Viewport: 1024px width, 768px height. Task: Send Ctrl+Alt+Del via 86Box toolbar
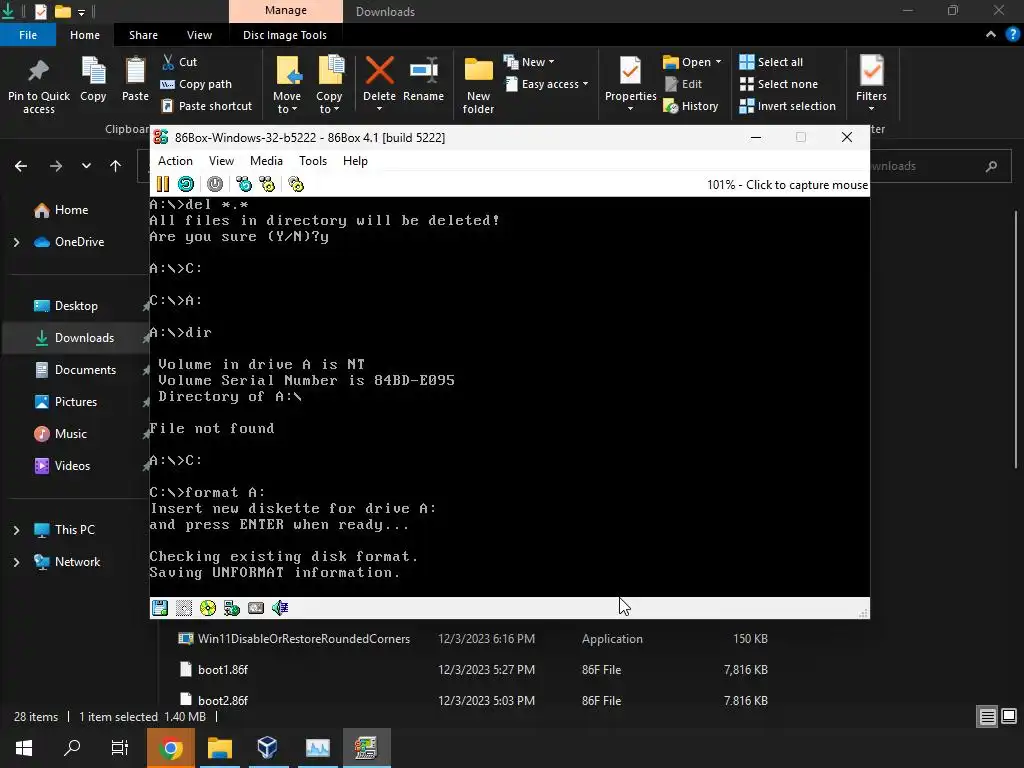pos(244,185)
